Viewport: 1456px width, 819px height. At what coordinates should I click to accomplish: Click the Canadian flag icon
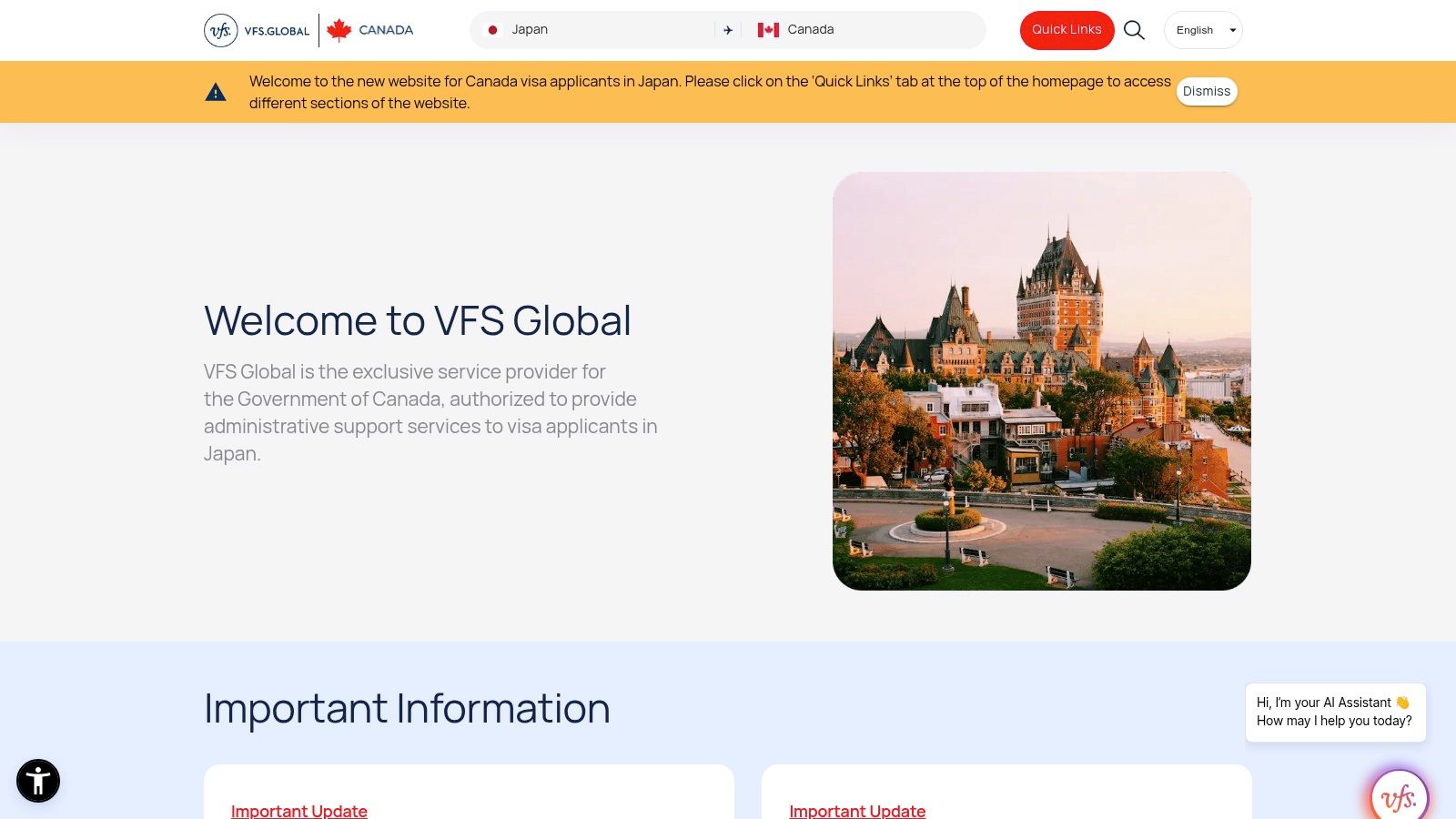[768, 30]
